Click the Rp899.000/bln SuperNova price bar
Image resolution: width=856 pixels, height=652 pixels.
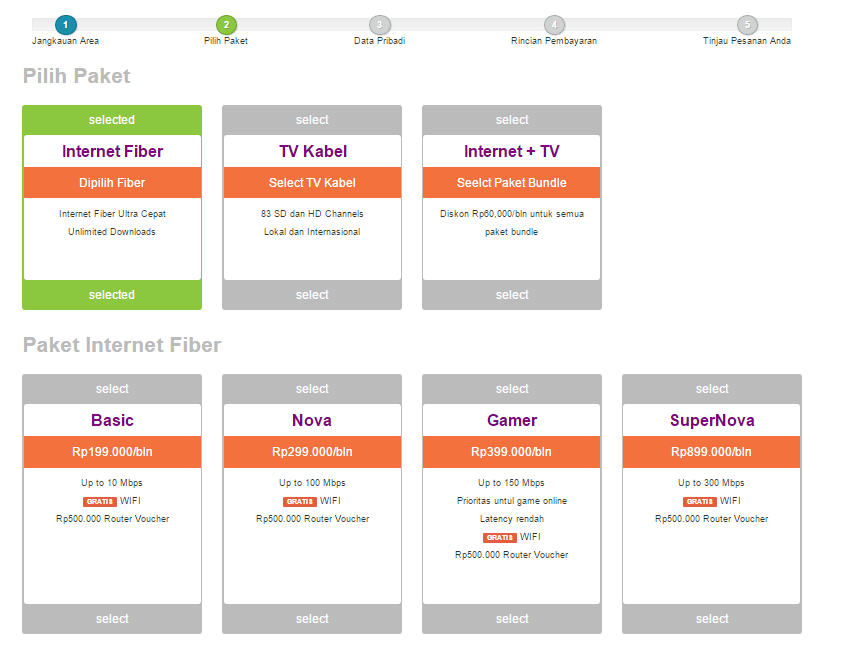click(712, 452)
